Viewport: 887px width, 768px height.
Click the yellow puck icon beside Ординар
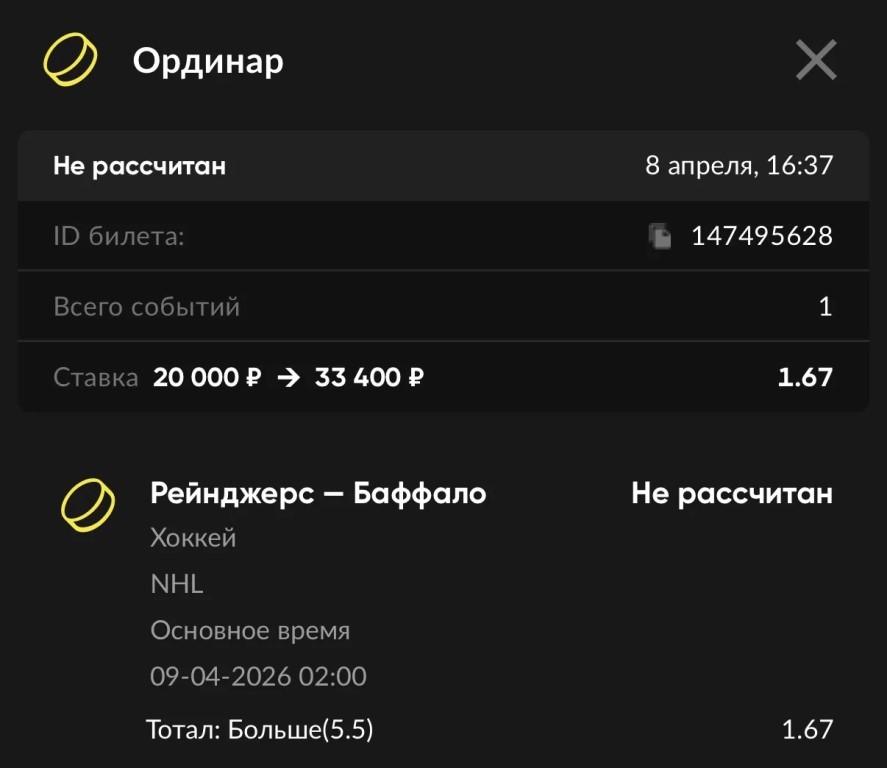click(70, 60)
